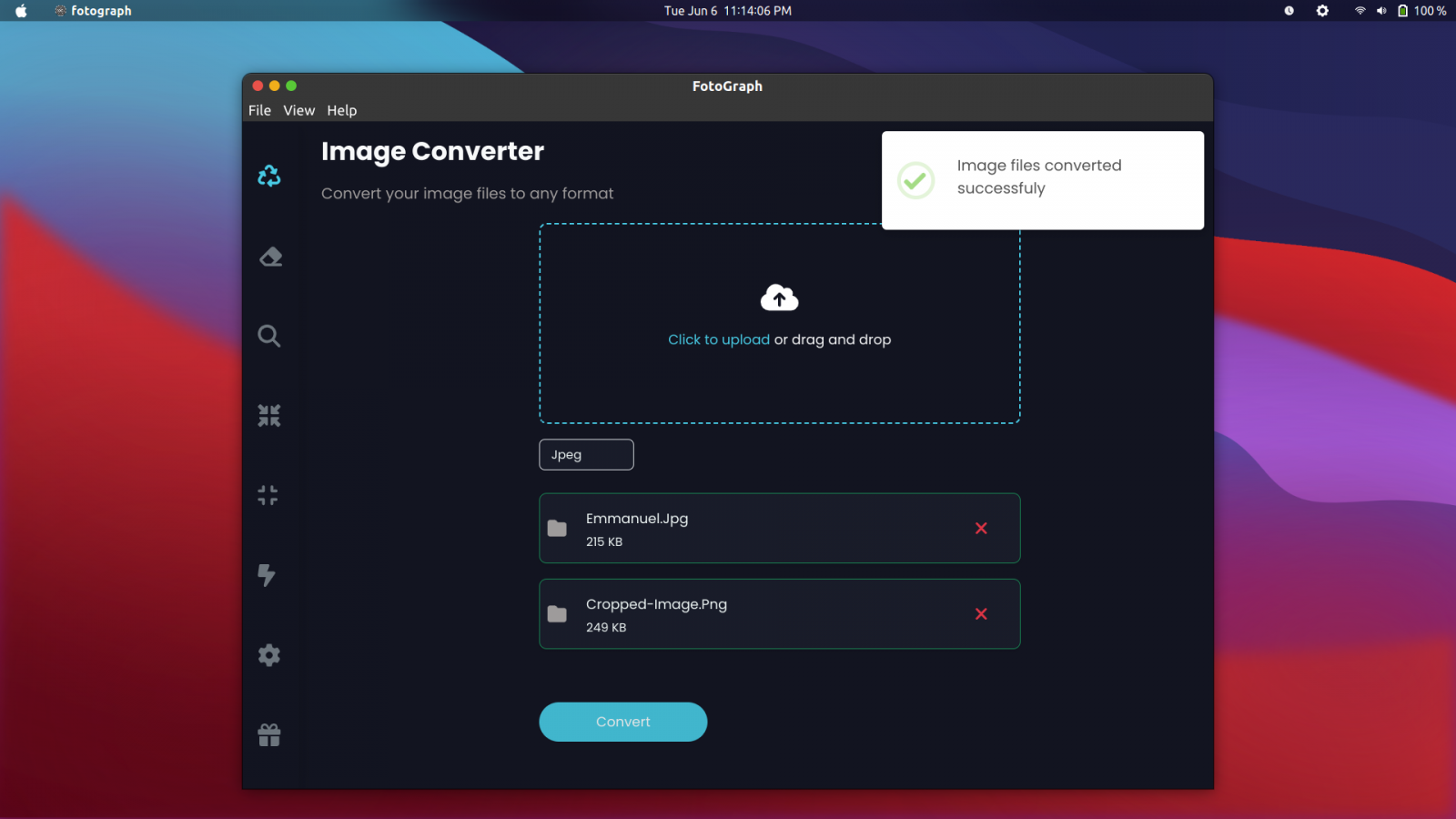This screenshot has height=819, width=1456.
Task: Open the magnifier search tool
Action: [269, 336]
